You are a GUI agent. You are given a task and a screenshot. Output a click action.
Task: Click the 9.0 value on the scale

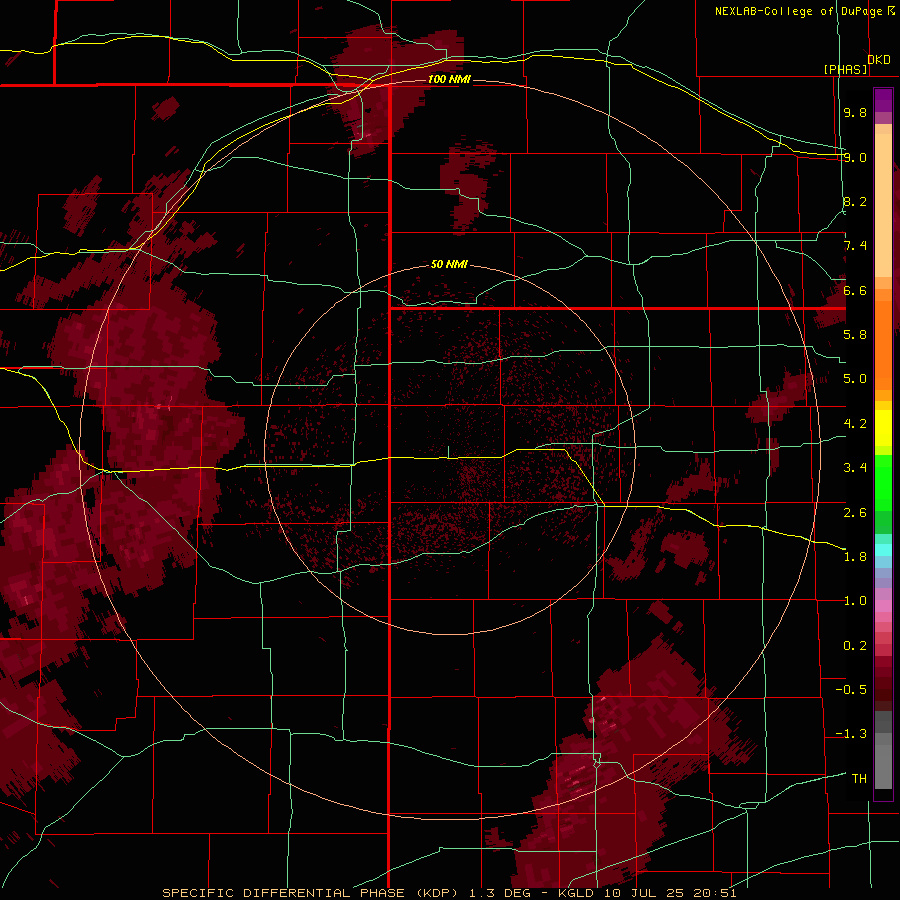coord(855,157)
